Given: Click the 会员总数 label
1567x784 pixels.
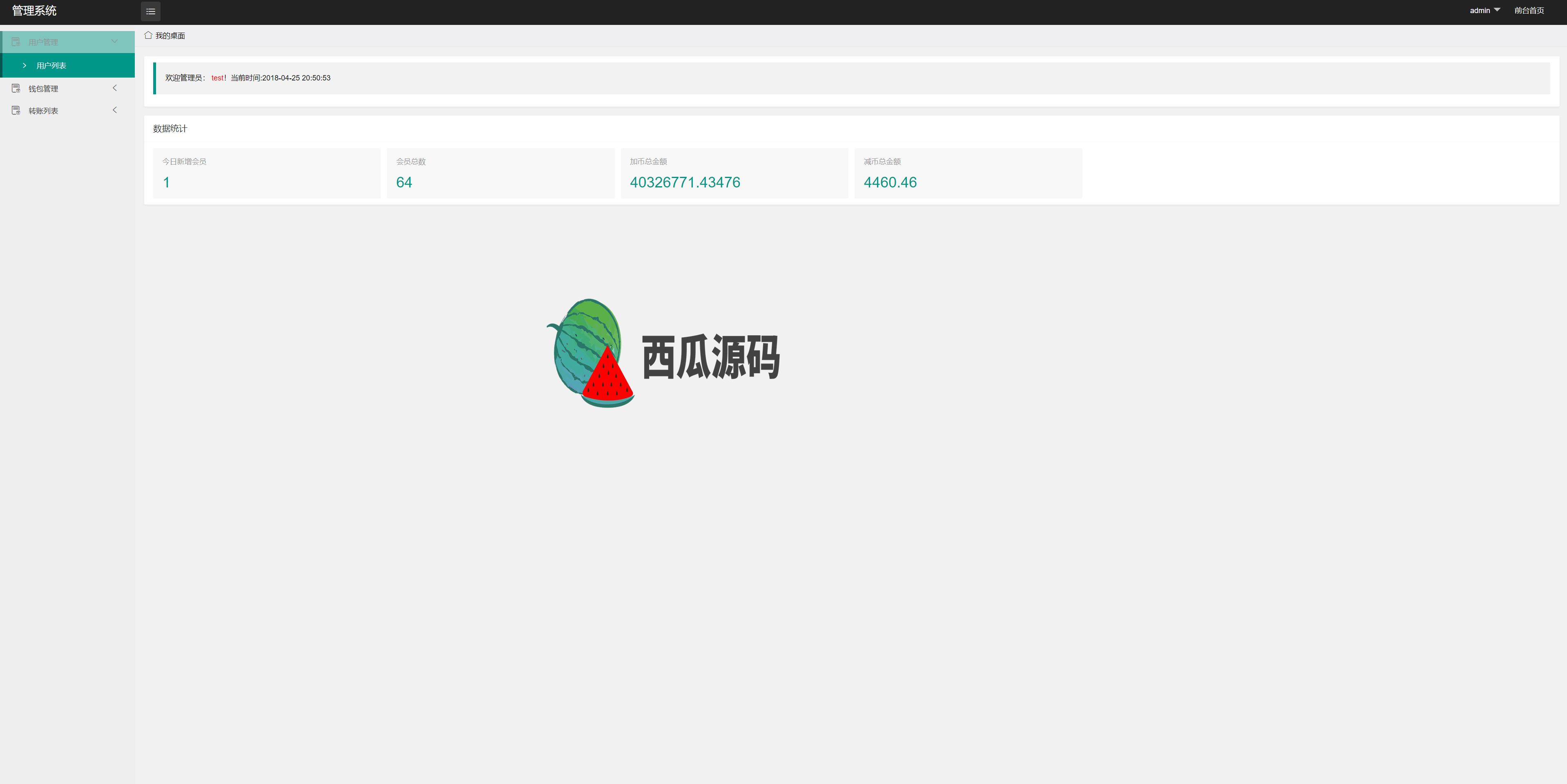Looking at the screenshot, I should point(411,161).
